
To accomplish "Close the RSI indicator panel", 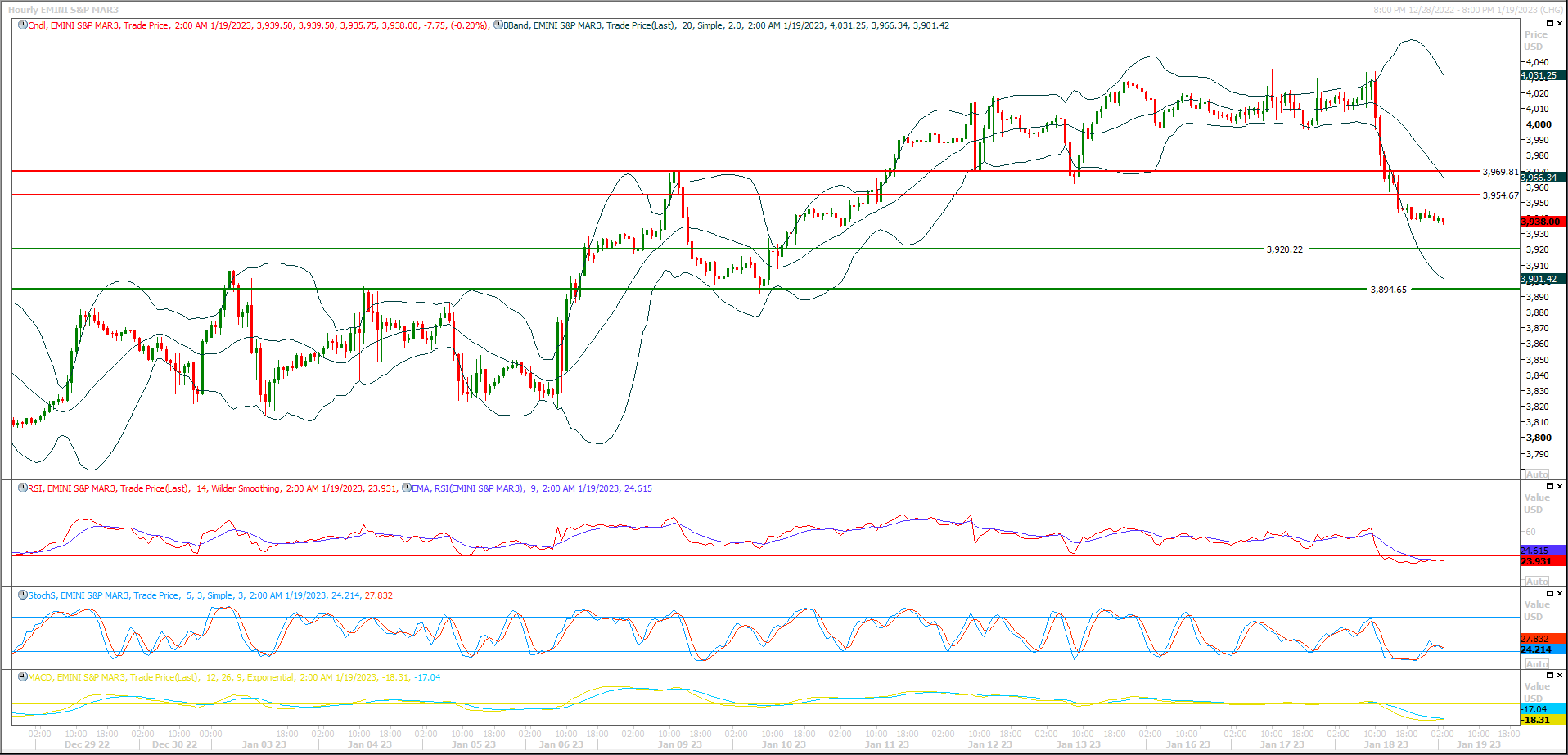I will click(x=1560, y=487).
